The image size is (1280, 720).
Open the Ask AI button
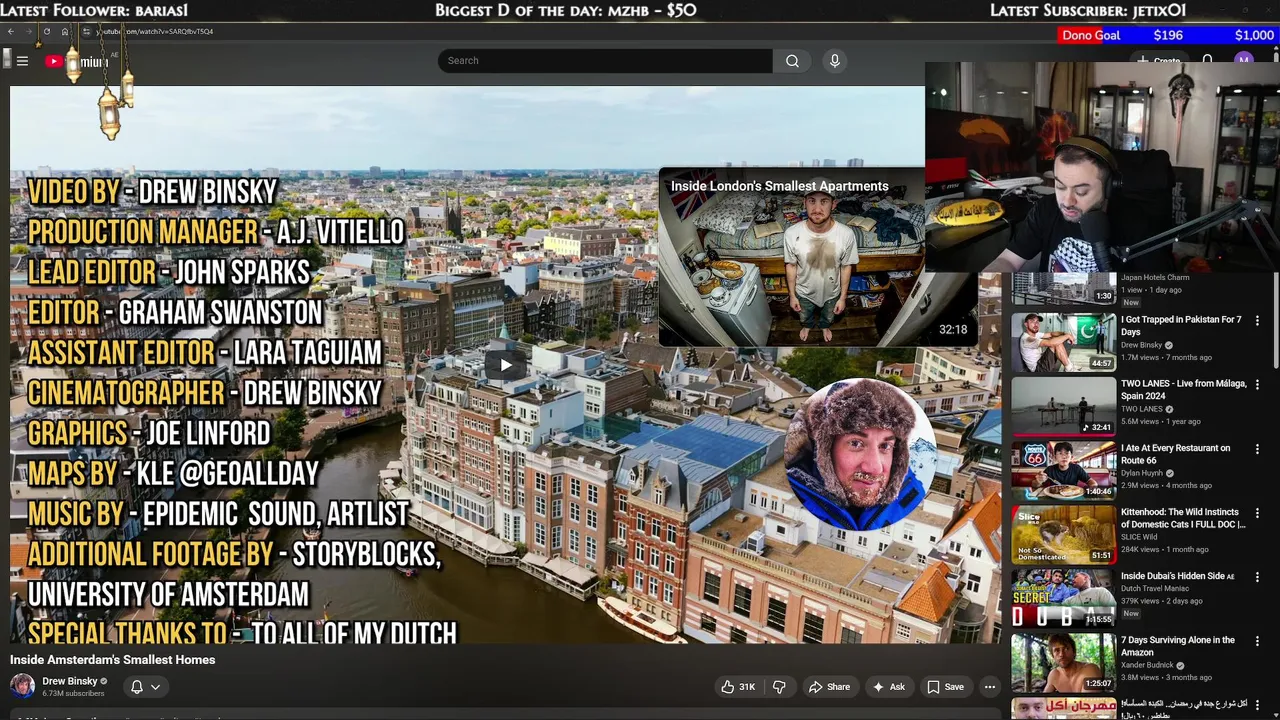pos(889,687)
